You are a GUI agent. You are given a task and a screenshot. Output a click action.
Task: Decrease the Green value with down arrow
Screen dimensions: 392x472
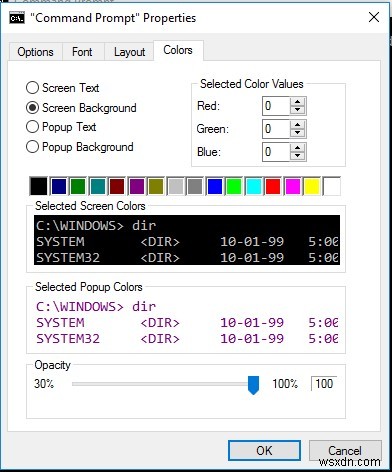(x=298, y=133)
